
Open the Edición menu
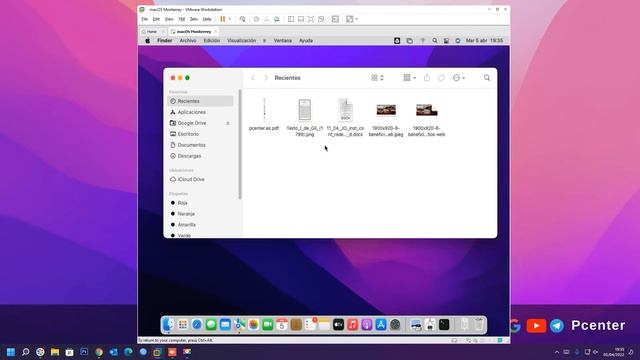(211, 40)
